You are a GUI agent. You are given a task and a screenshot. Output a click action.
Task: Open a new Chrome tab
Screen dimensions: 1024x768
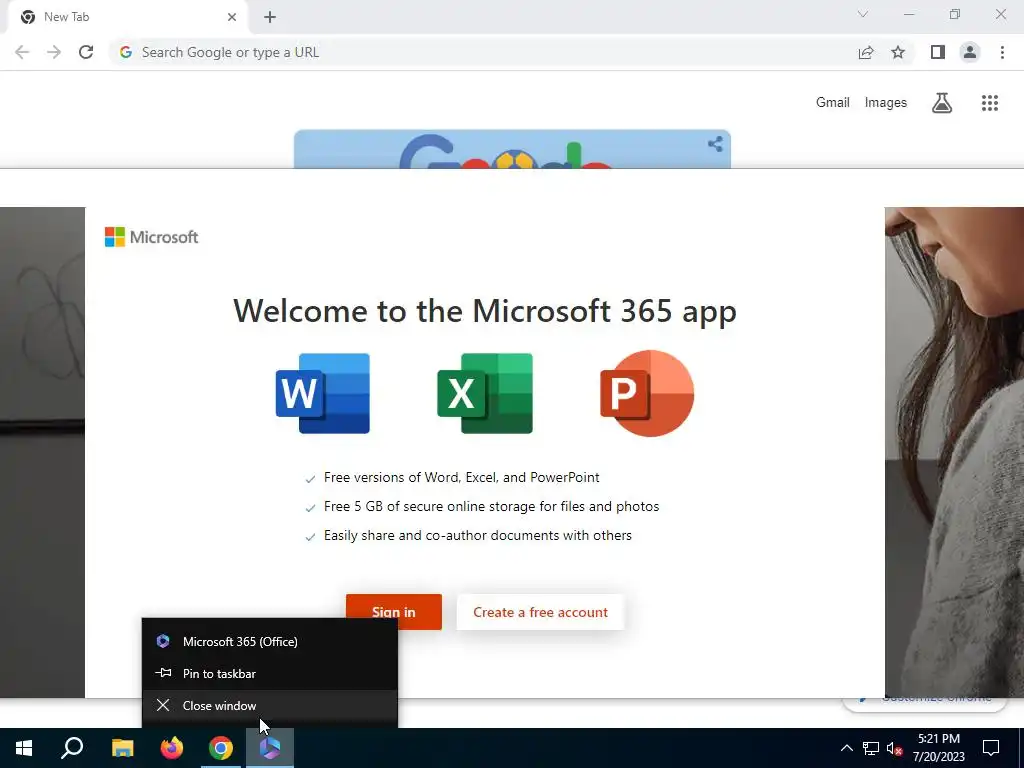270,17
